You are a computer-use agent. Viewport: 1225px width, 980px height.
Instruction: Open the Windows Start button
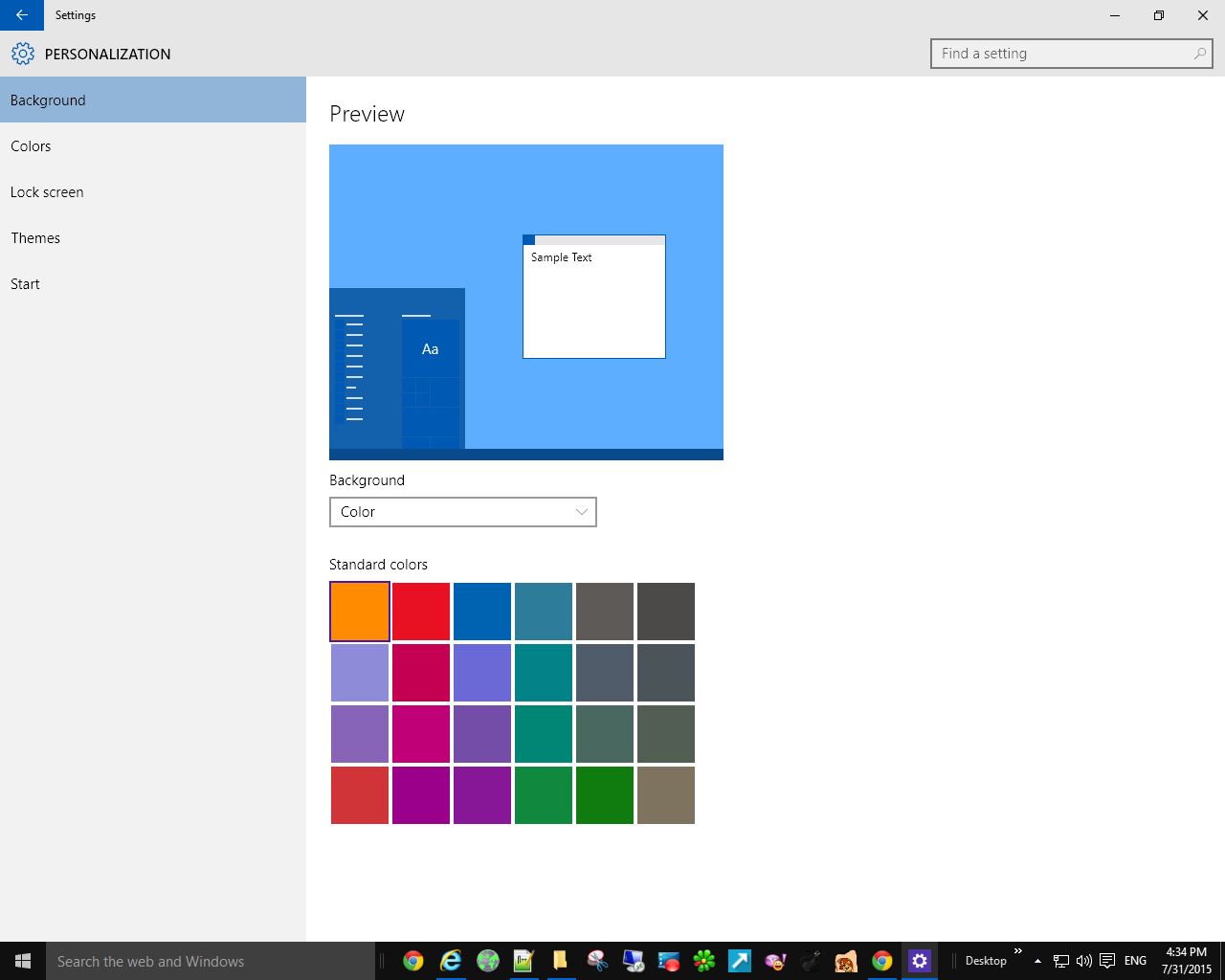23,961
